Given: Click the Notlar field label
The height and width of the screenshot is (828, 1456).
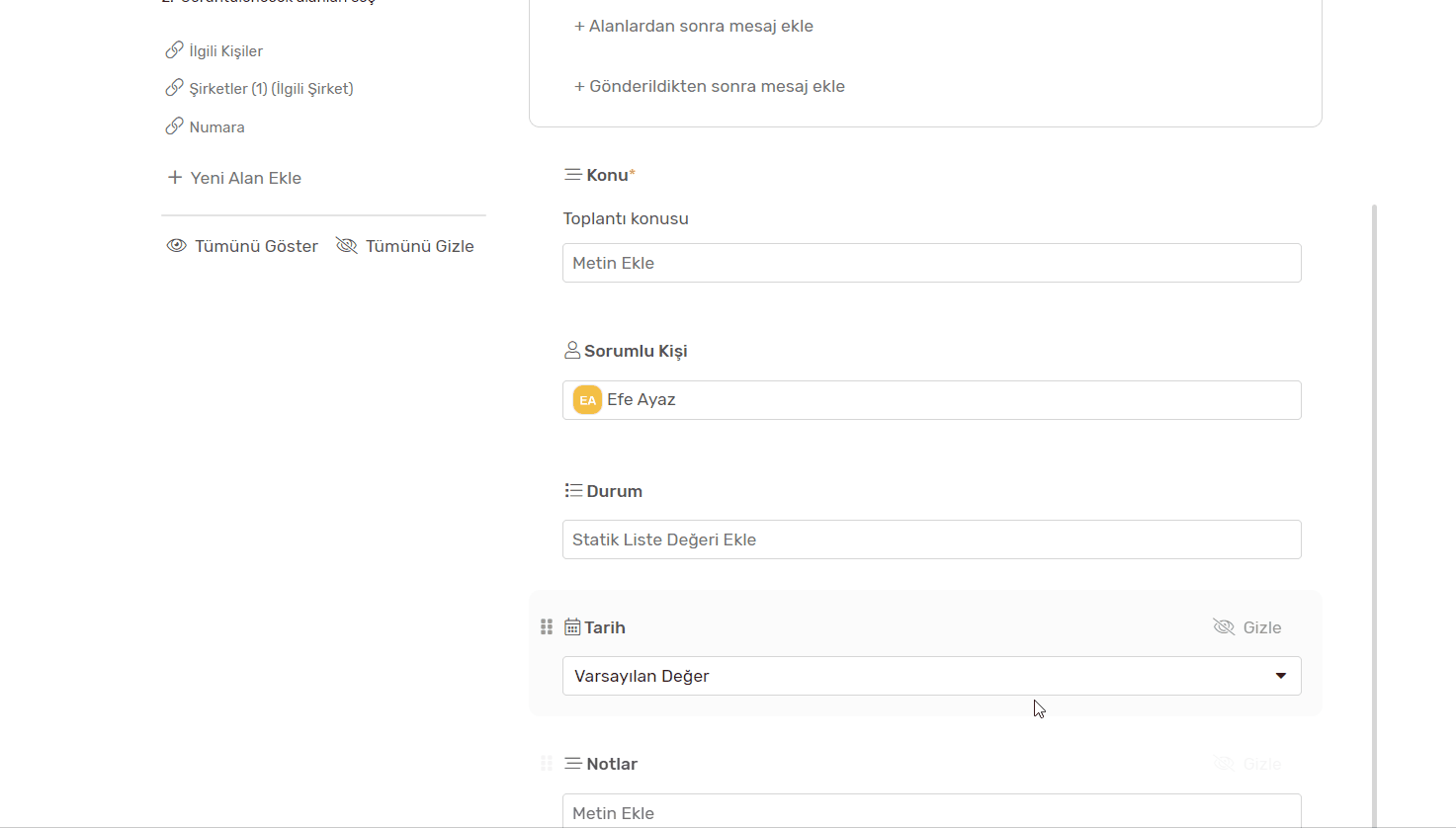Looking at the screenshot, I should 612,764.
